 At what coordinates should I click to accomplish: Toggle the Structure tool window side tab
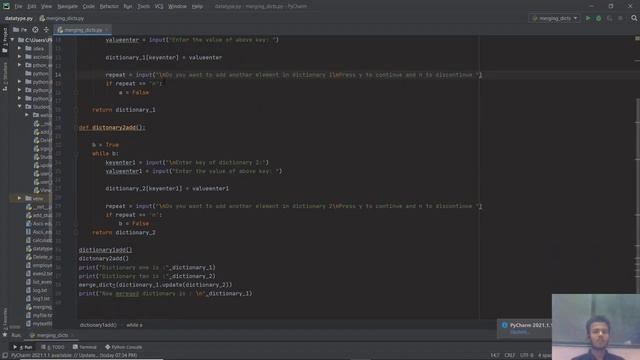5,76
